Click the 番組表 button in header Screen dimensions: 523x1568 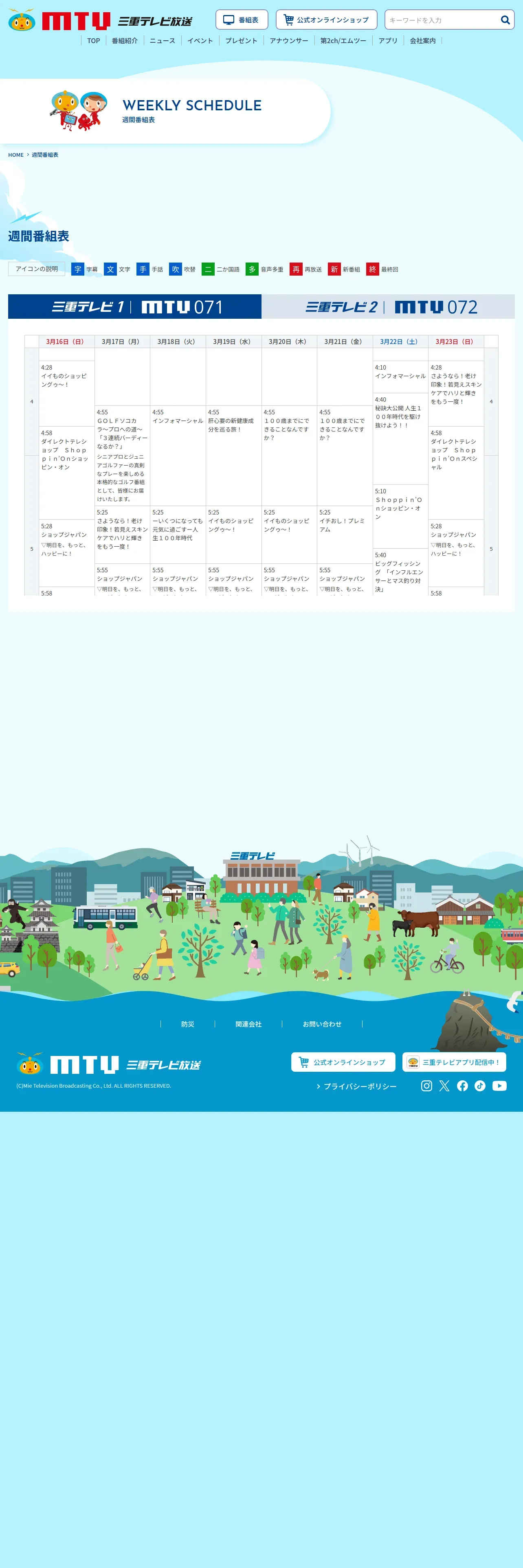[x=242, y=20]
